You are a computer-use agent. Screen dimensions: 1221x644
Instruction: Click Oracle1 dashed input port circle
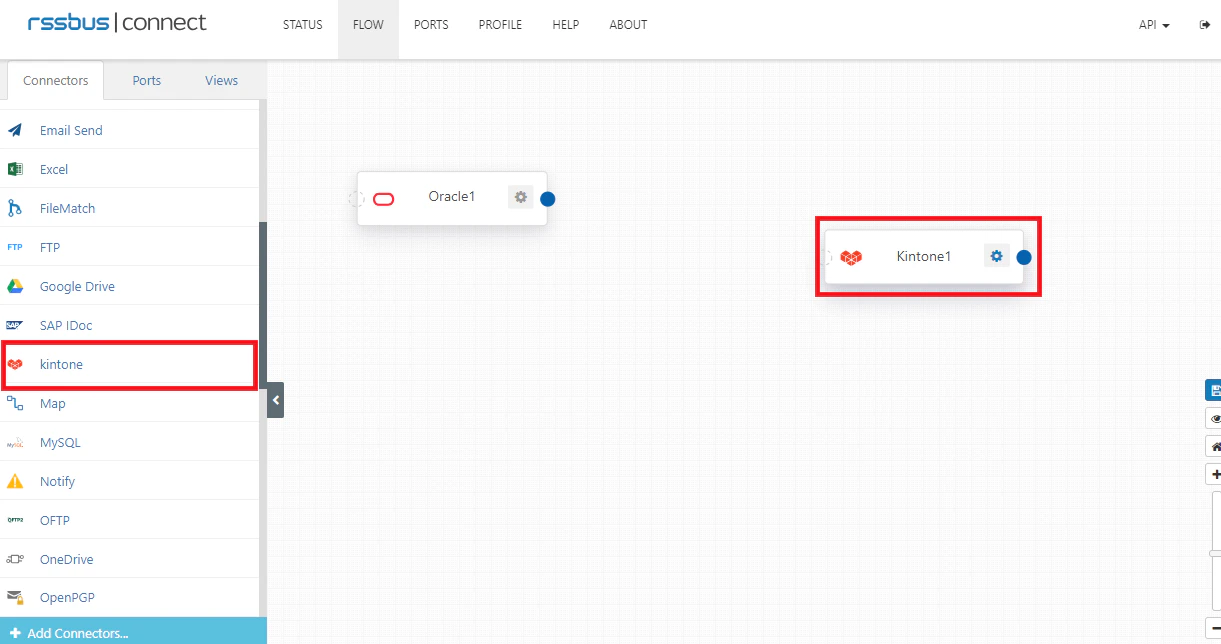coord(356,198)
